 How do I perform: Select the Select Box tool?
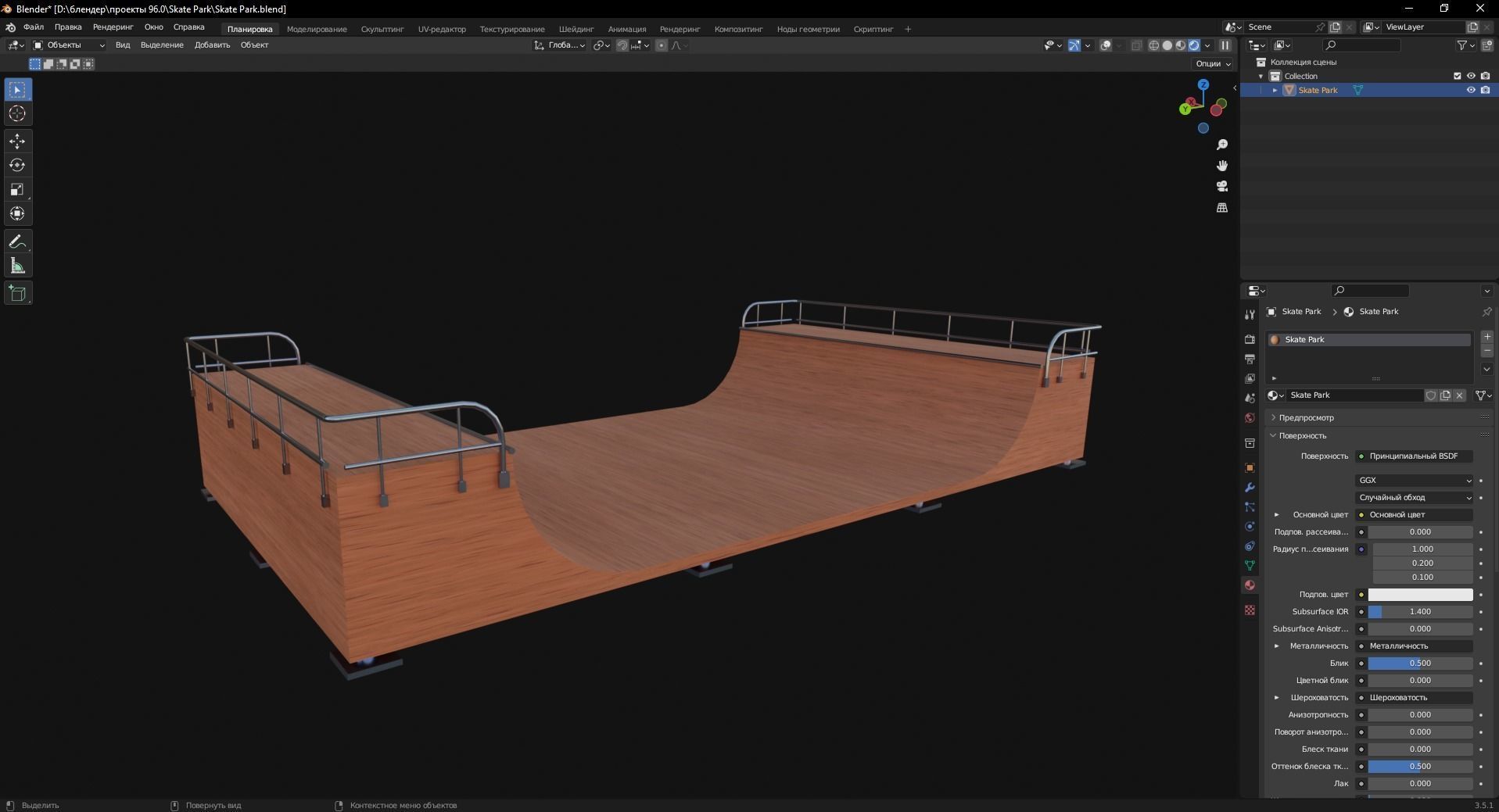[17, 90]
